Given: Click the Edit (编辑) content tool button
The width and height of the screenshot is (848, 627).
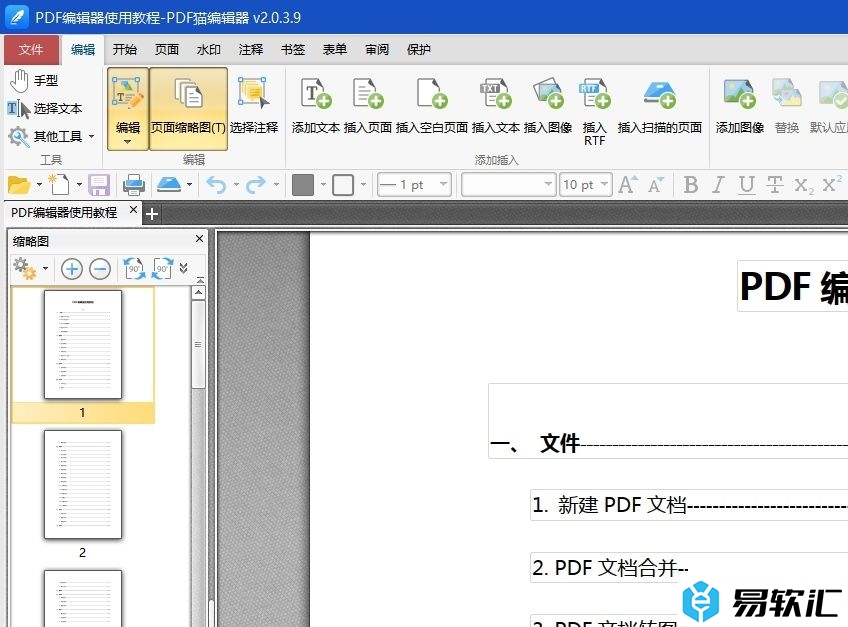Looking at the screenshot, I should click(x=128, y=108).
